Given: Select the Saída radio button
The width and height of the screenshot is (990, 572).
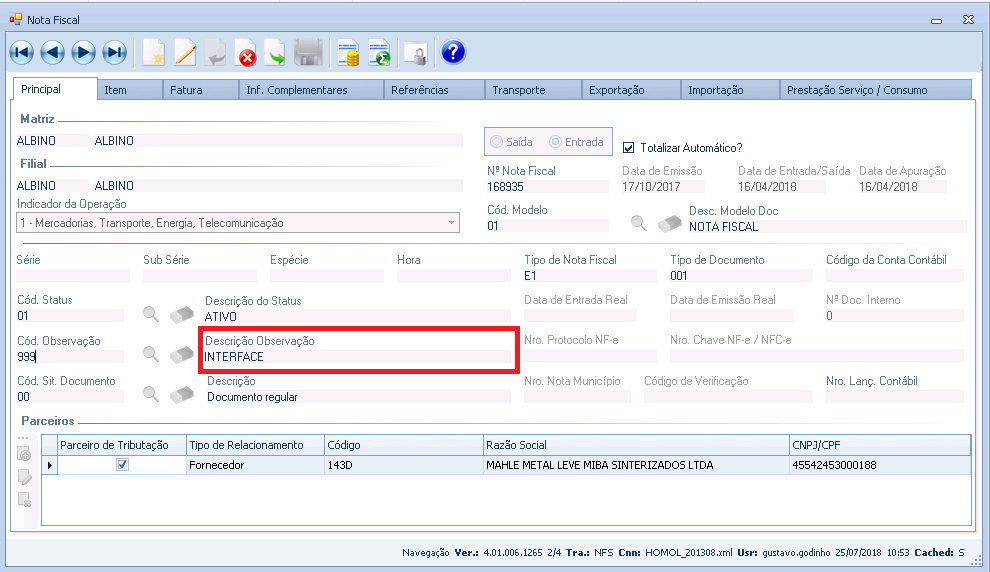Looking at the screenshot, I should (x=497, y=142).
